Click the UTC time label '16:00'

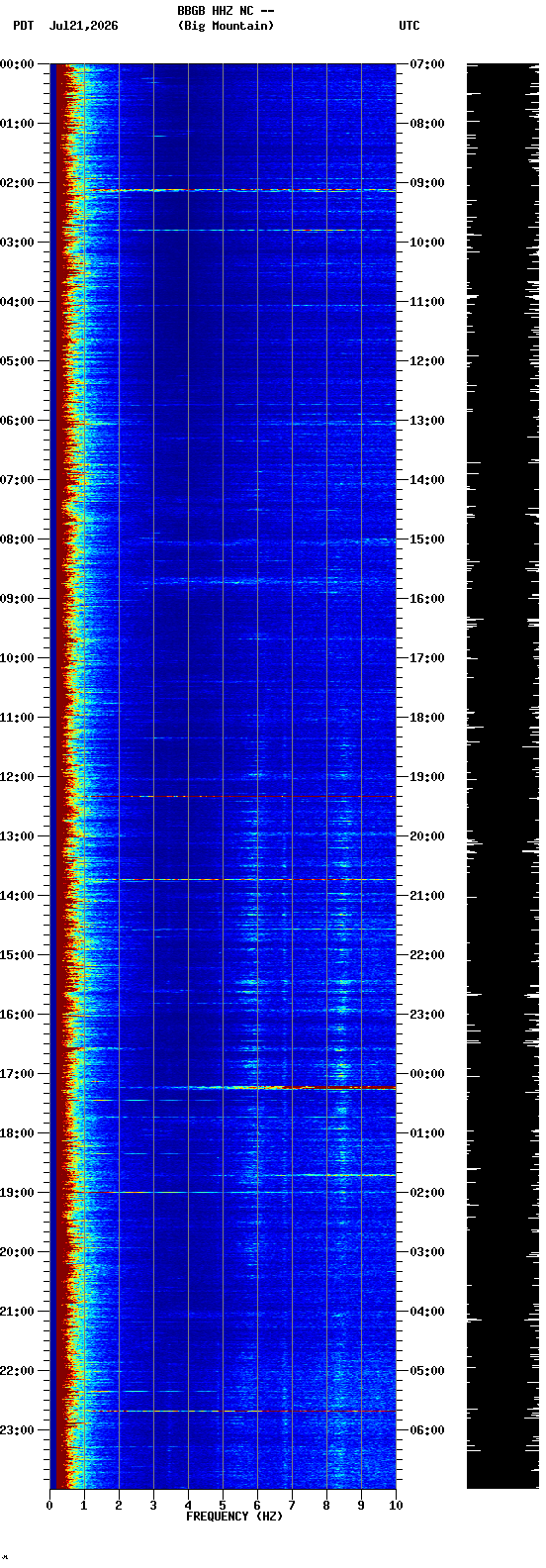[x=426, y=599]
